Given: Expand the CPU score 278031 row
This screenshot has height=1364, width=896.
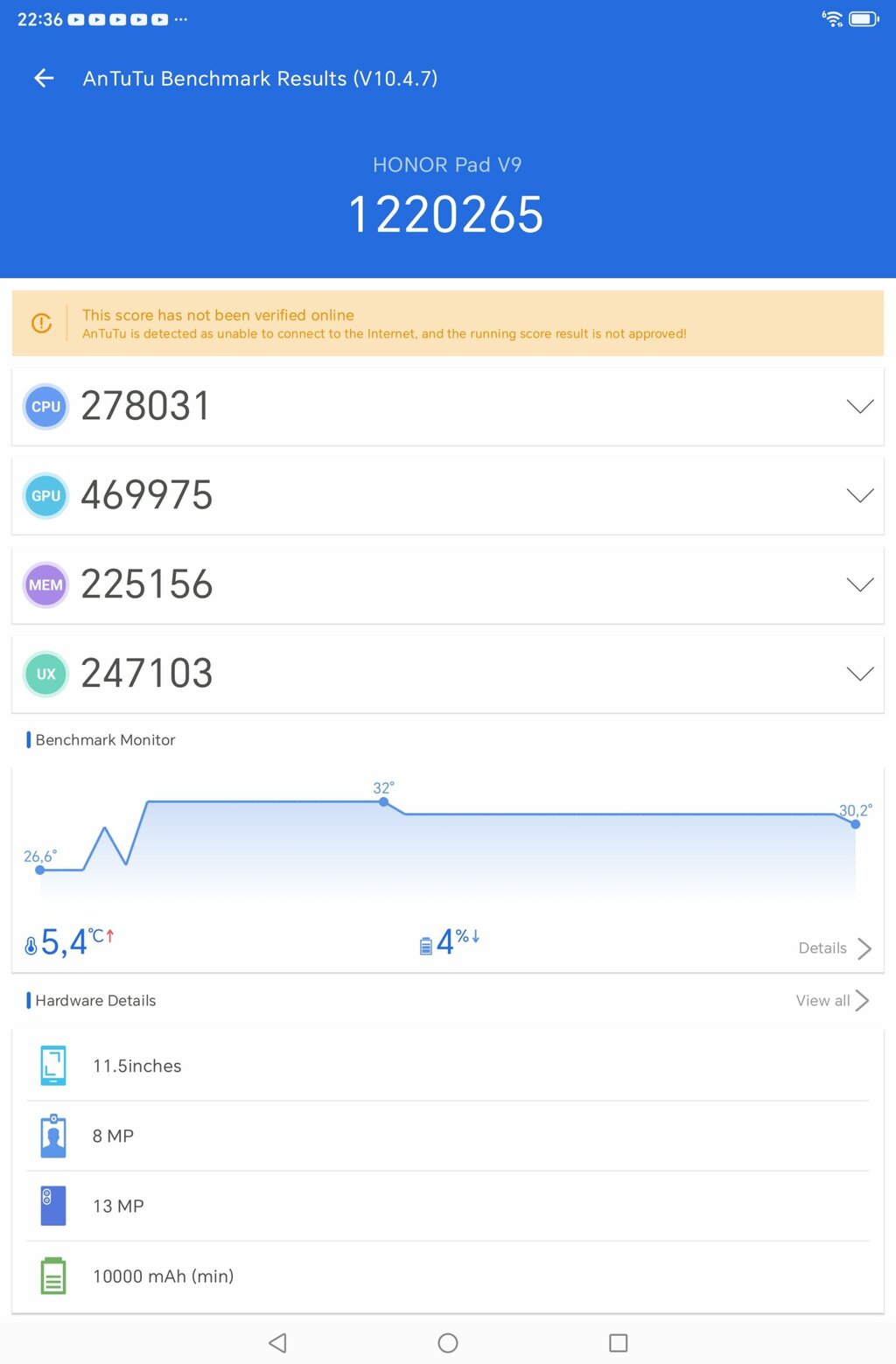Looking at the screenshot, I should (859, 407).
